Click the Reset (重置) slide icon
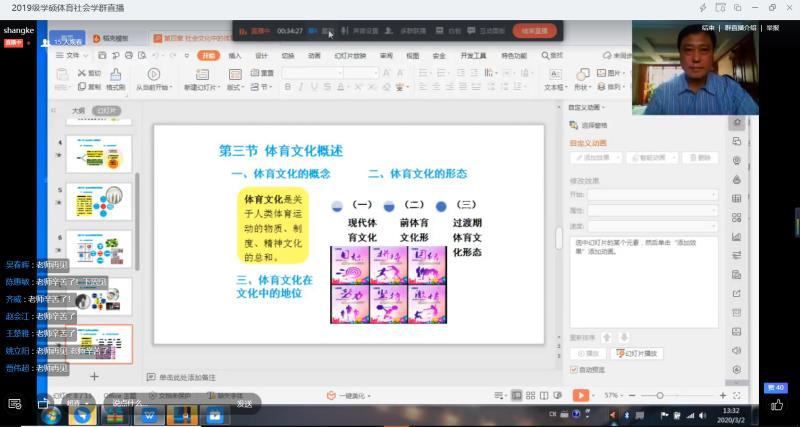 [256, 73]
